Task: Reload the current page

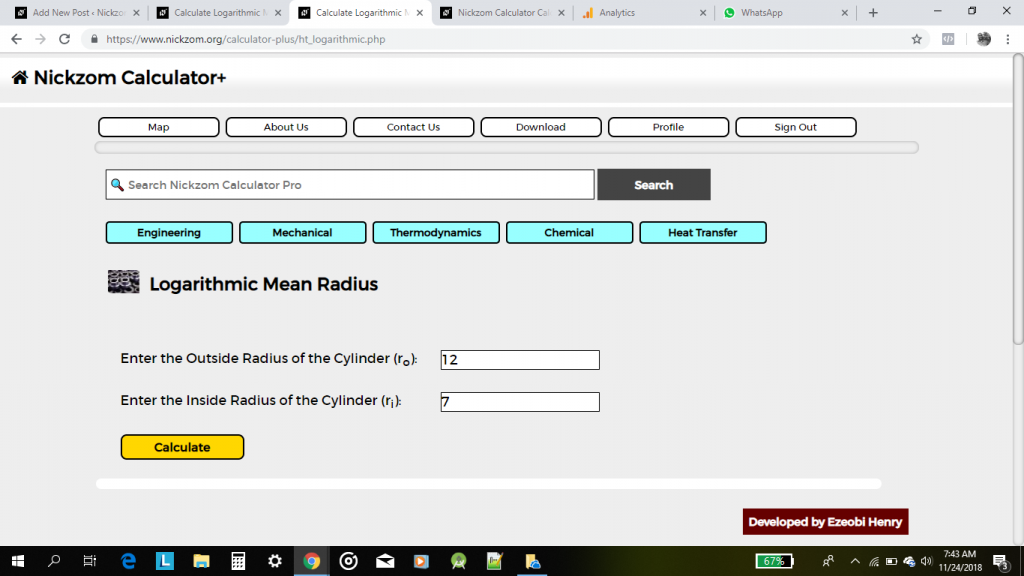Action: click(x=65, y=39)
